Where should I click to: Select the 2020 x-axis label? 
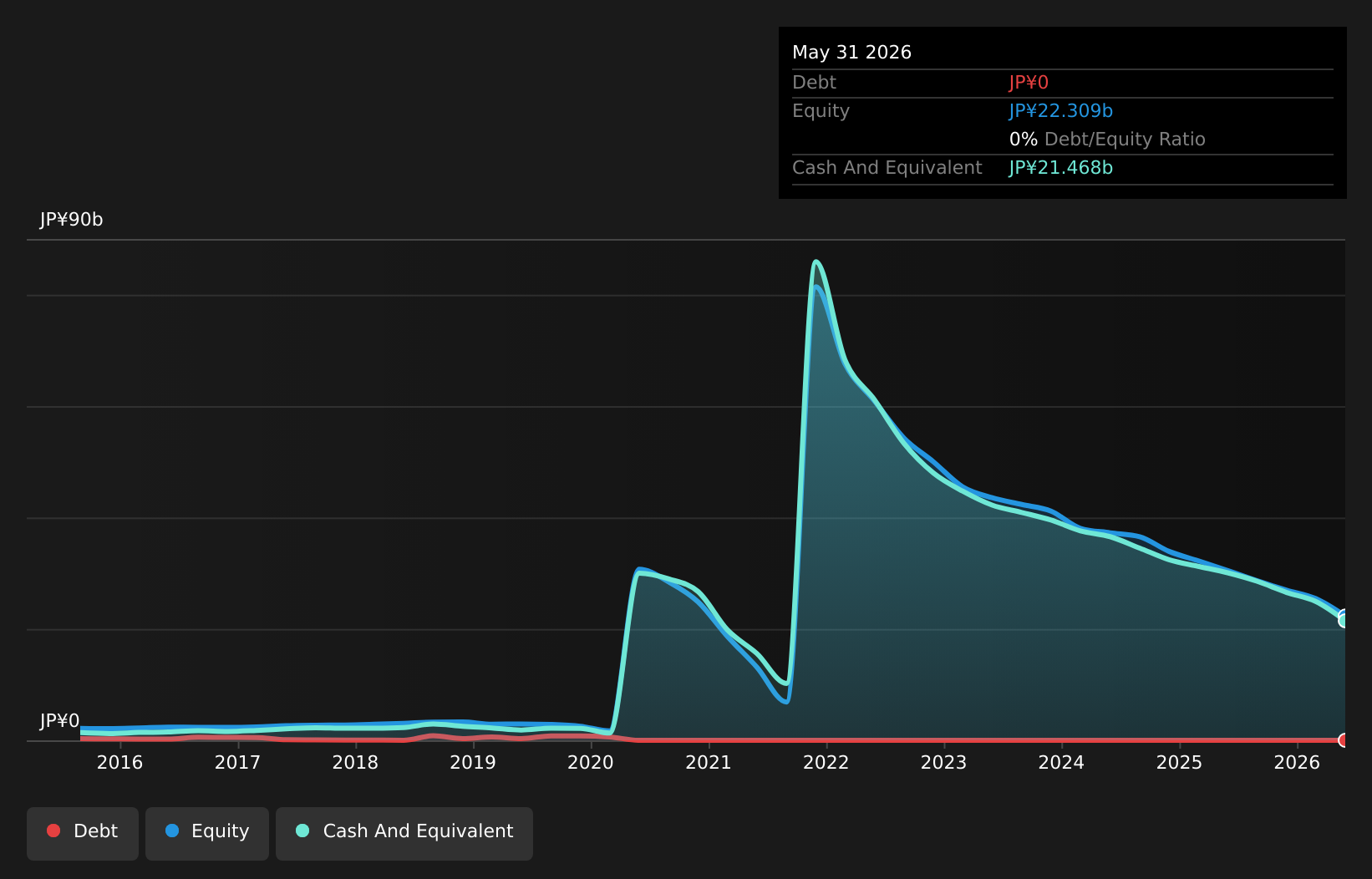point(591,763)
